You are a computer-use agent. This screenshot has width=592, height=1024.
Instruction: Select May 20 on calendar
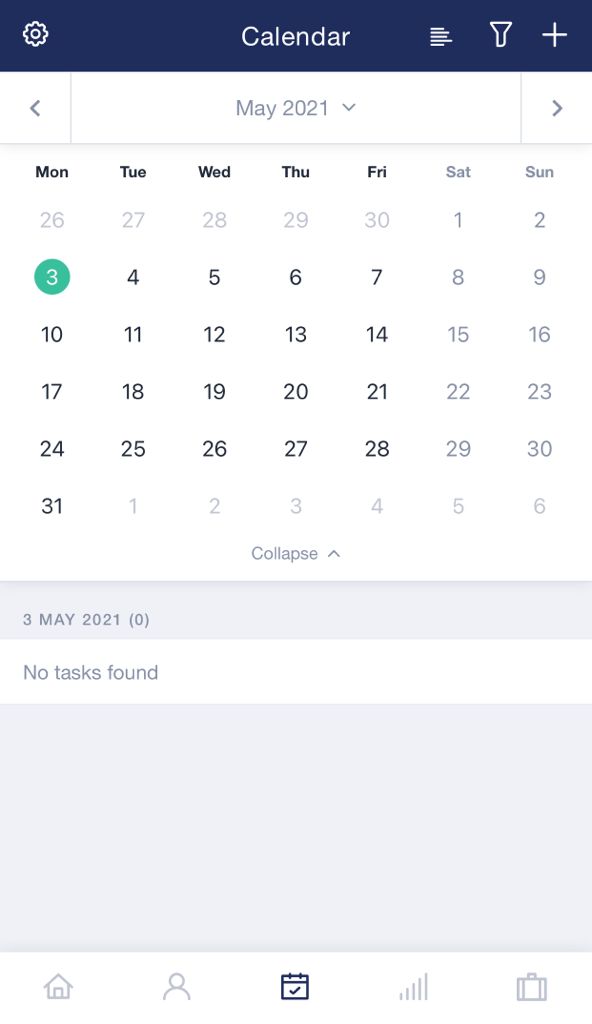click(x=295, y=391)
